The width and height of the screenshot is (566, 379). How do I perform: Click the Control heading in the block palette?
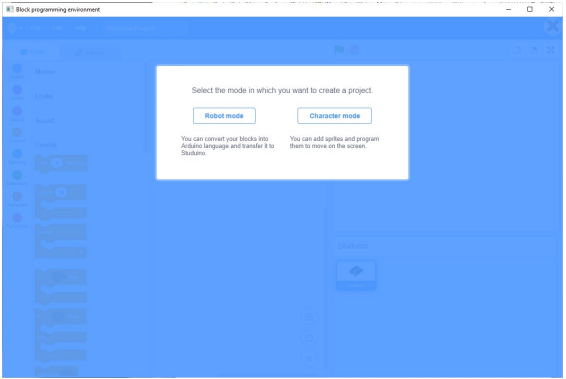click(x=46, y=145)
